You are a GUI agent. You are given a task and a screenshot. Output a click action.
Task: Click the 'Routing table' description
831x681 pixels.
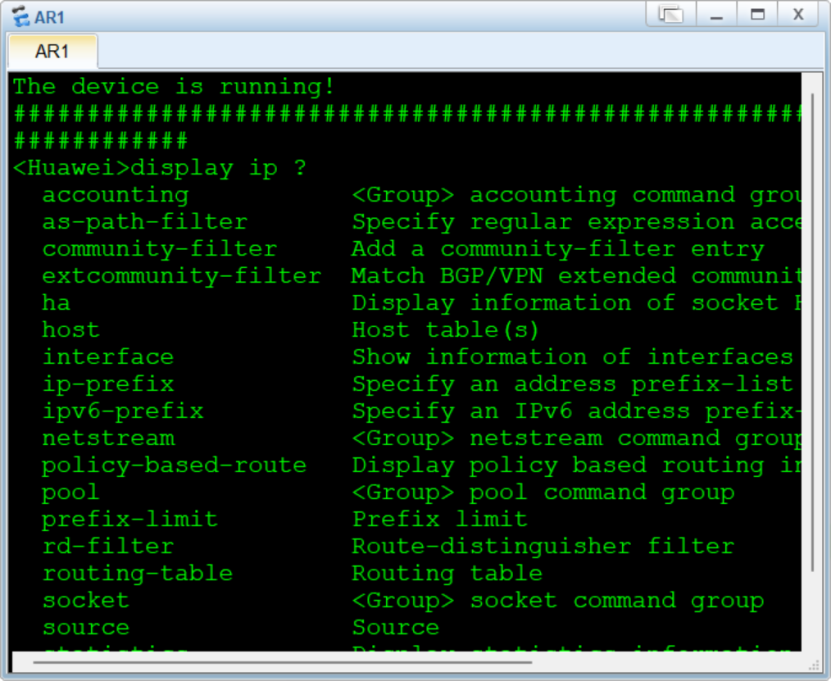click(x=447, y=573)
